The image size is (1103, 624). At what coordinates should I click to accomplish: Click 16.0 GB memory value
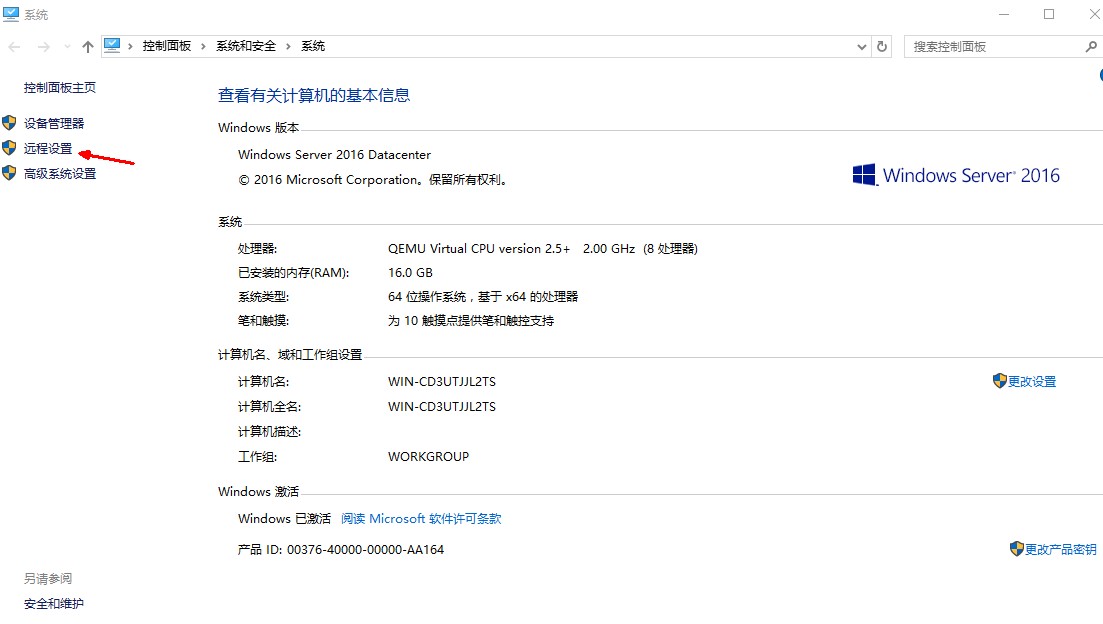pos(410,272)
